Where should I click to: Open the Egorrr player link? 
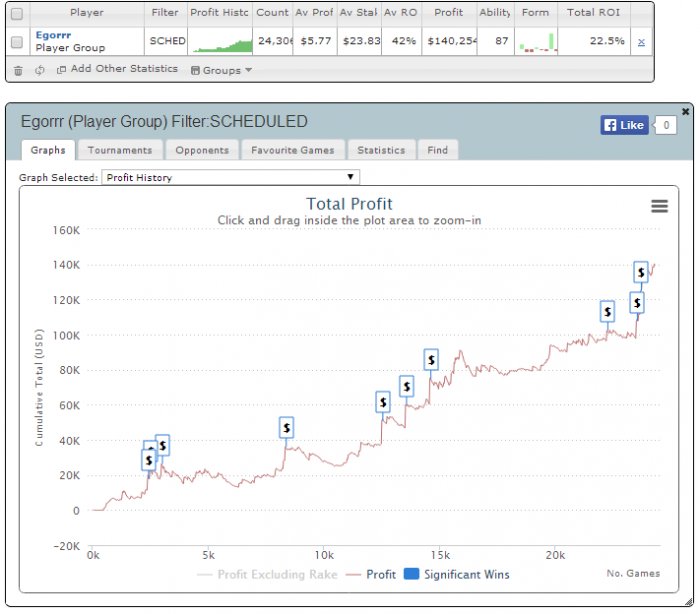(x=53, y=35)
